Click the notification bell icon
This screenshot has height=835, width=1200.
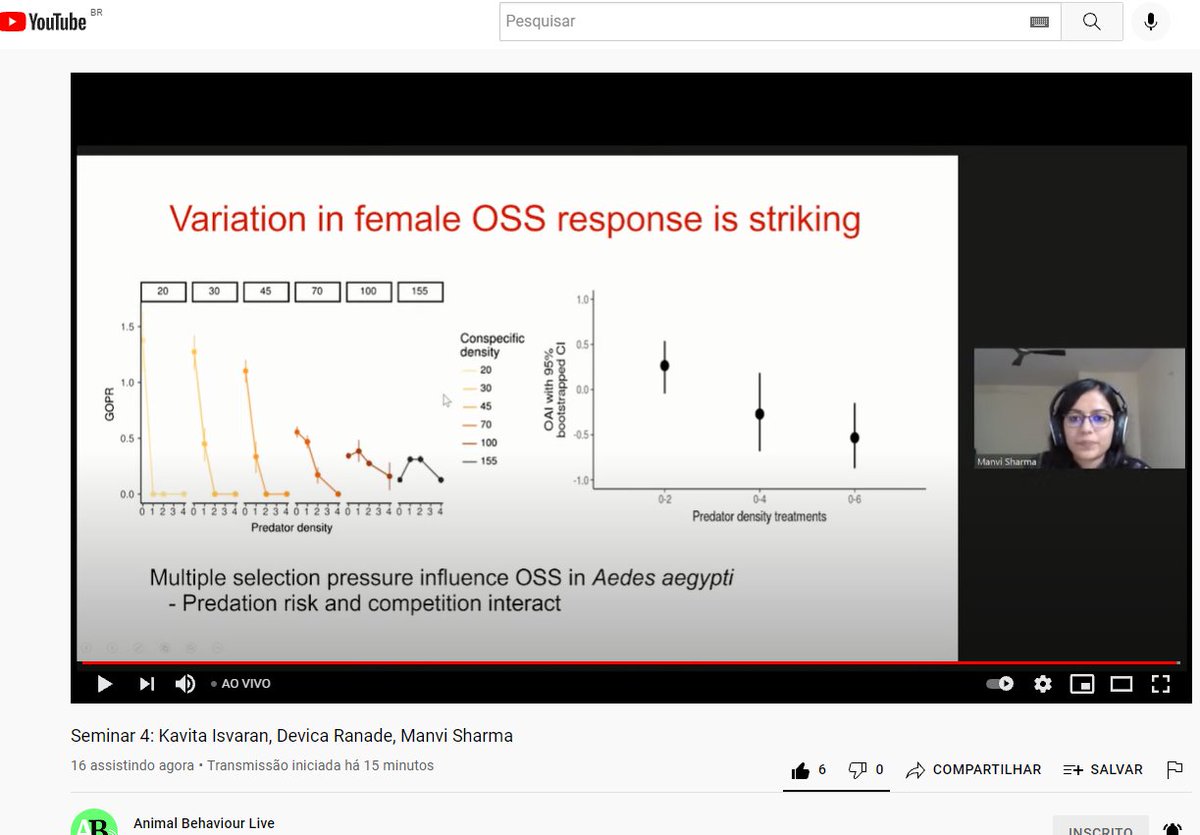pyautogui.click(x=1172, y=828)
